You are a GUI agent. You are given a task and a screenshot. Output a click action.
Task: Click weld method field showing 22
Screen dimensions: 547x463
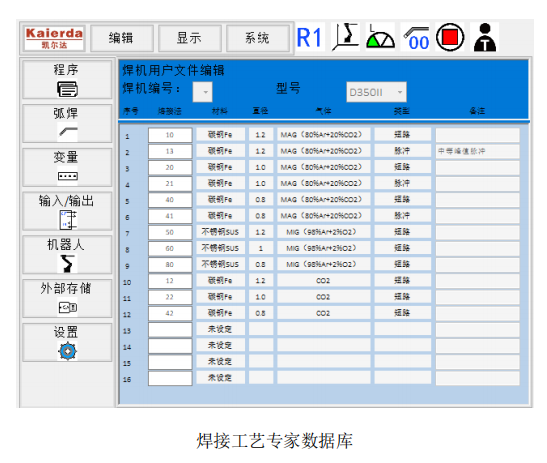tap(170, 297)
